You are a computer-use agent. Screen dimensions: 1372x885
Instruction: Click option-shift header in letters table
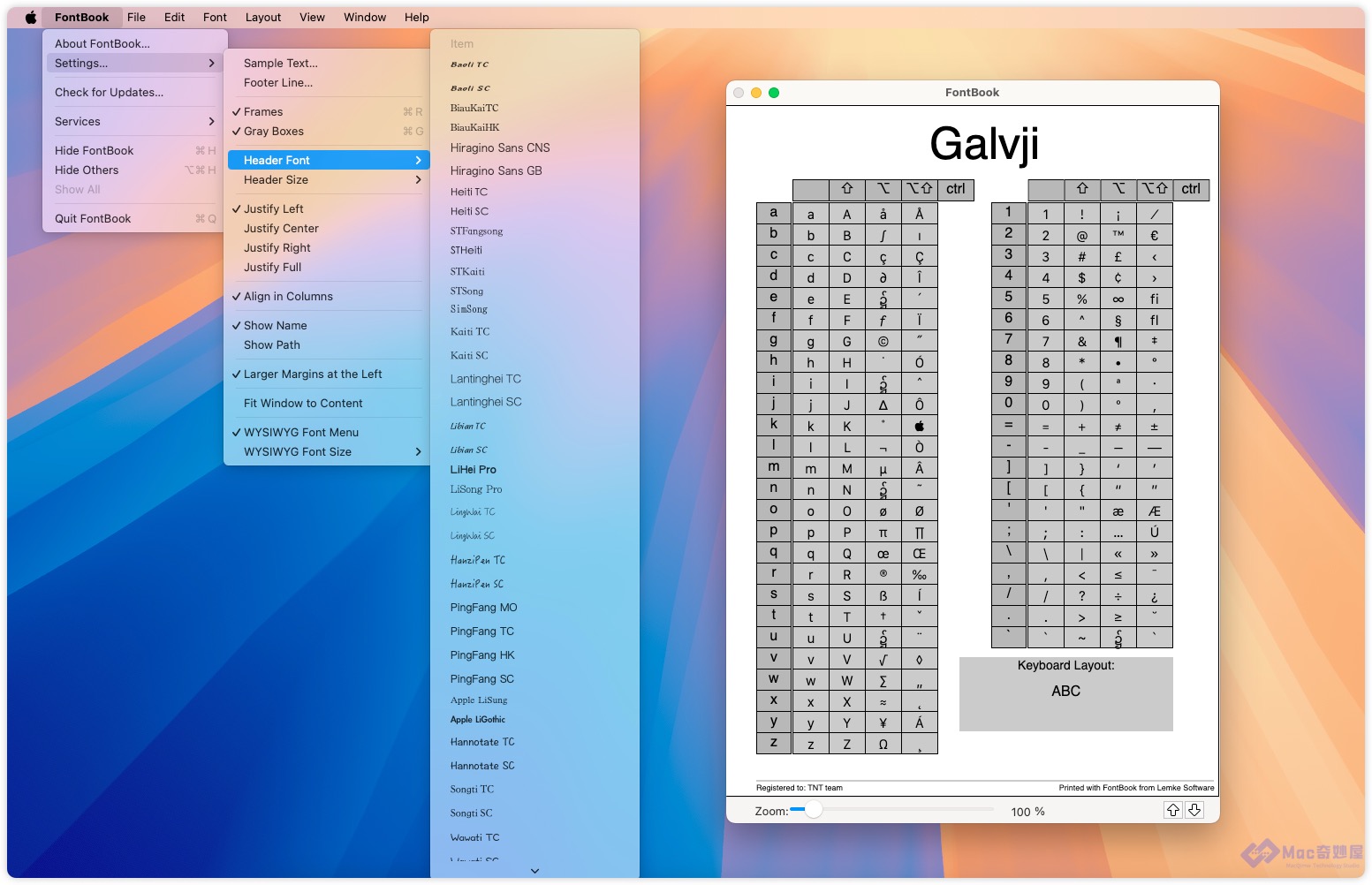pyautogui.click(x=920, y=189)
